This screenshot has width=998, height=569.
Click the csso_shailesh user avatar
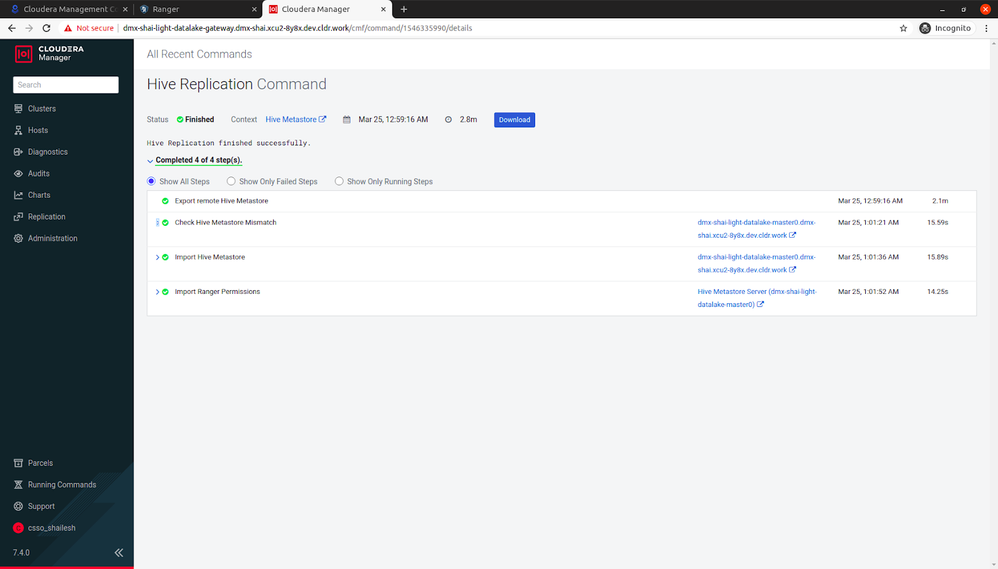(18, 528)
